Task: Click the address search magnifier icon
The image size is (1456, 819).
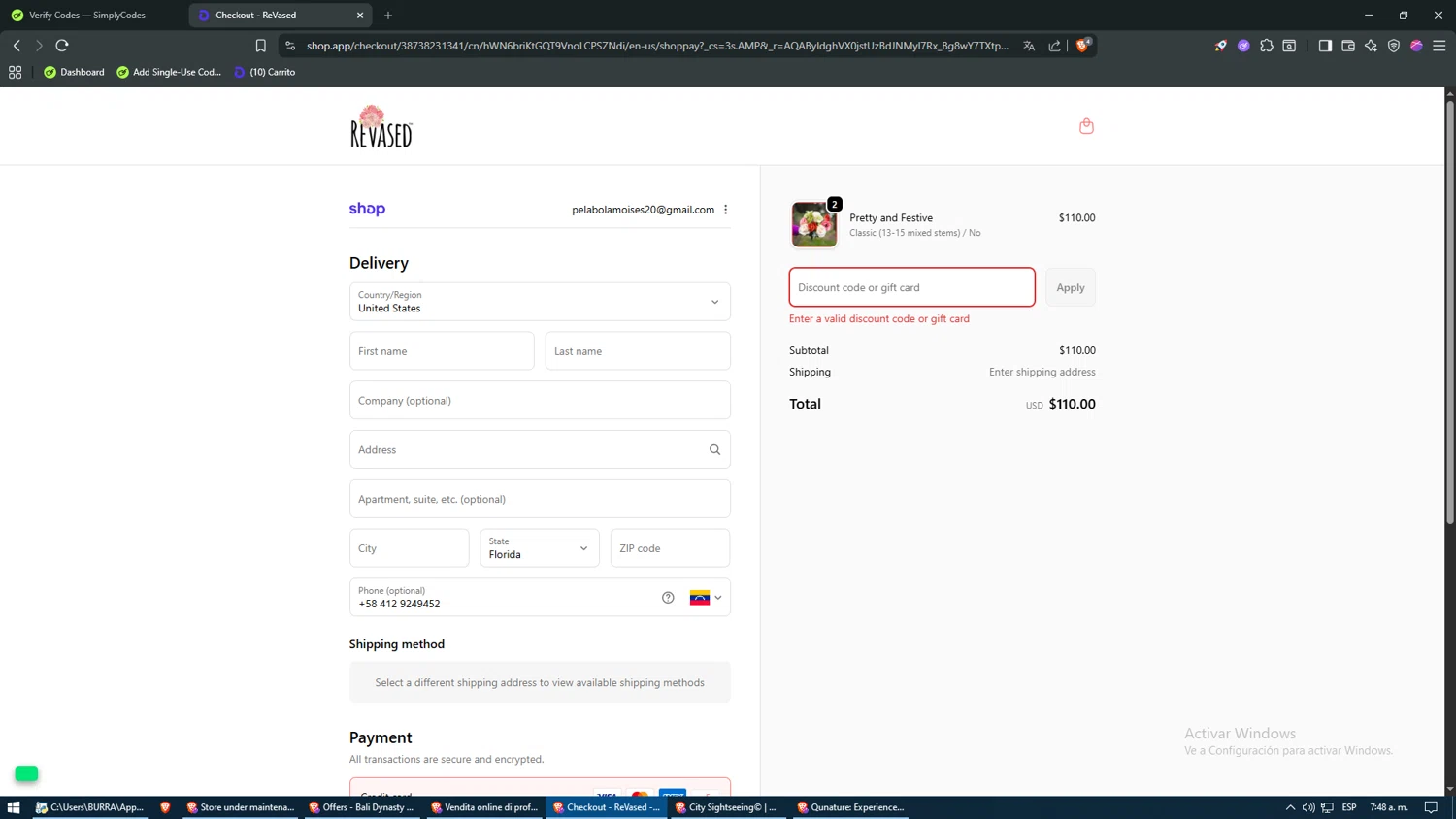Action: 714,449
